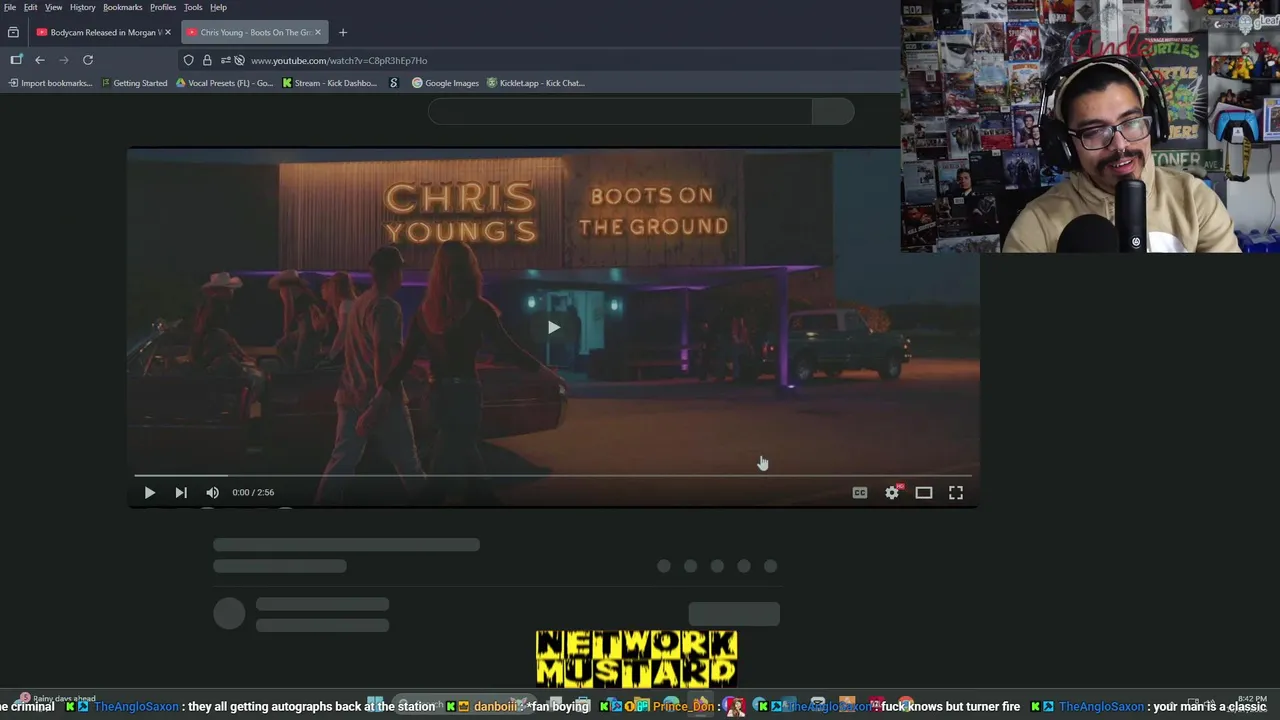Screen dimensions: 1280x720
Task: Switch to theater mode
Action: click(924, 492)
